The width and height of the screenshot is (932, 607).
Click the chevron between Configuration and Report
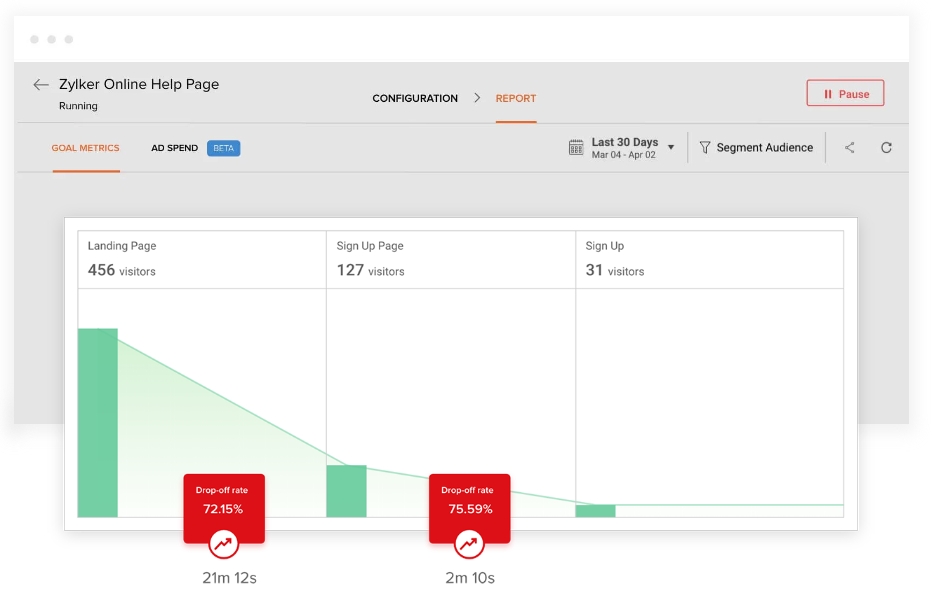(477, 98)
